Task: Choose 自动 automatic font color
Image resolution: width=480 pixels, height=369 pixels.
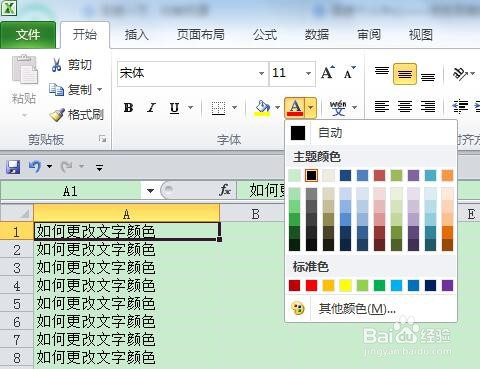Action: click(x=371, y=133)
